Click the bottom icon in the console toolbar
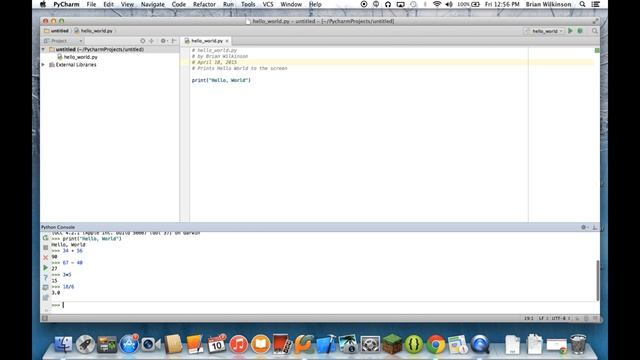Image resolution: width=640 pixels, height=360 pixels. 45,298
